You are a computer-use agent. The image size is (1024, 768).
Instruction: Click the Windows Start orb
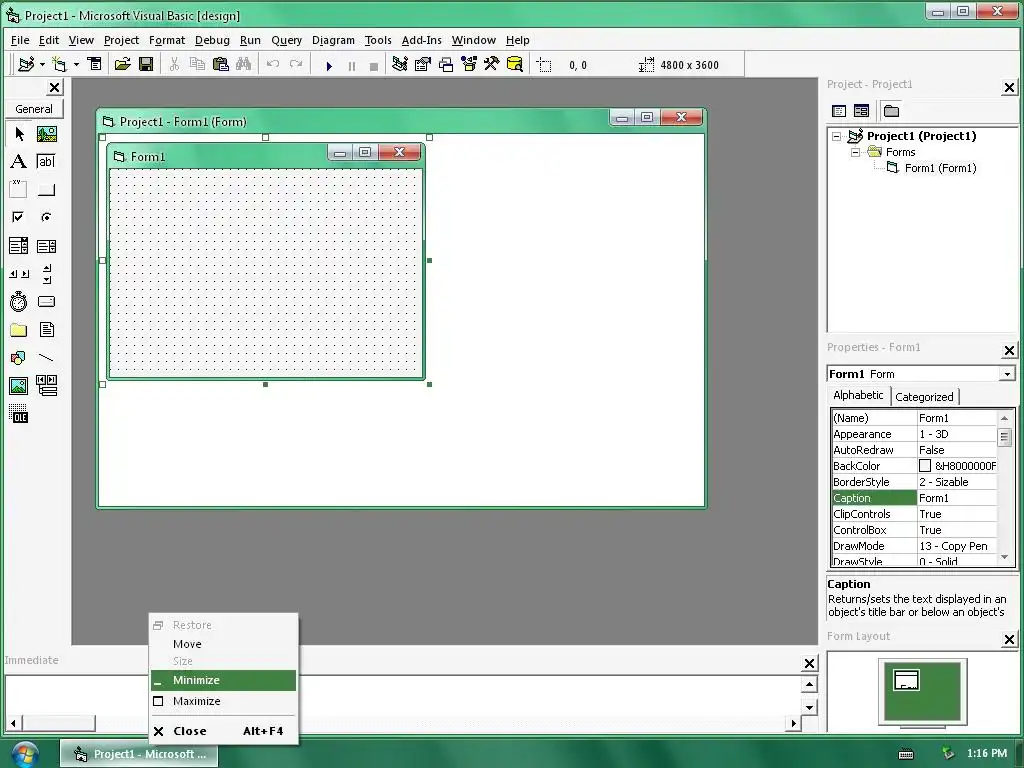(24, 754)
